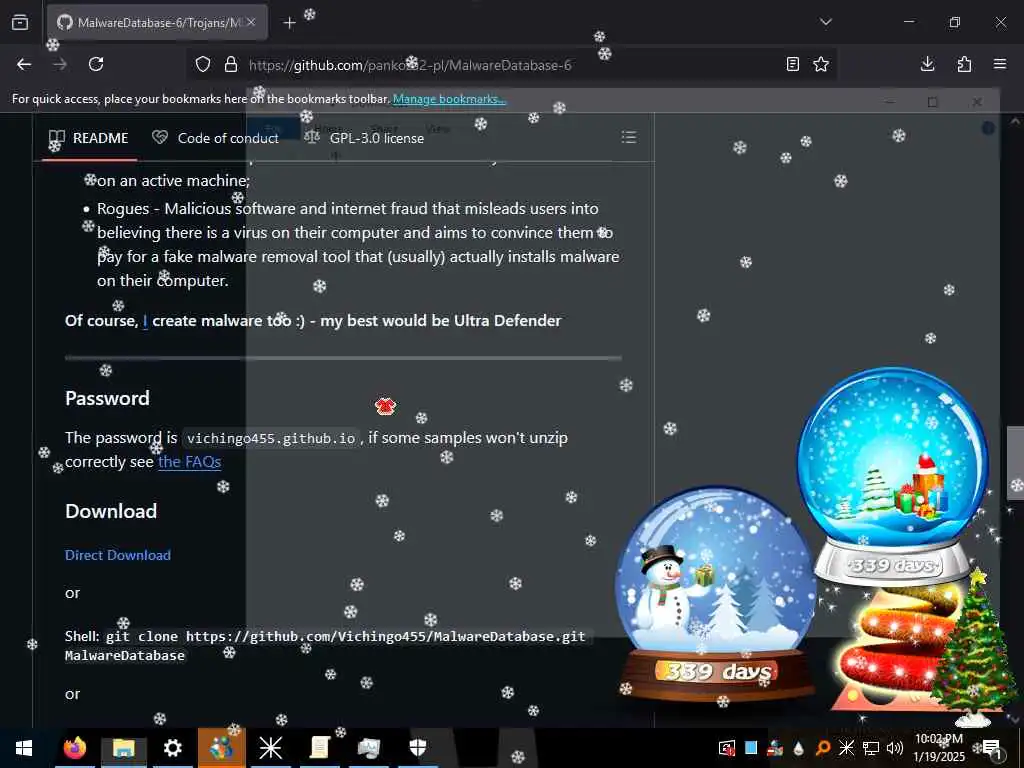Open the Windows Start menu
Image resolution: width=1024 pixels, height=768 pixels.
tap(24, 748)
